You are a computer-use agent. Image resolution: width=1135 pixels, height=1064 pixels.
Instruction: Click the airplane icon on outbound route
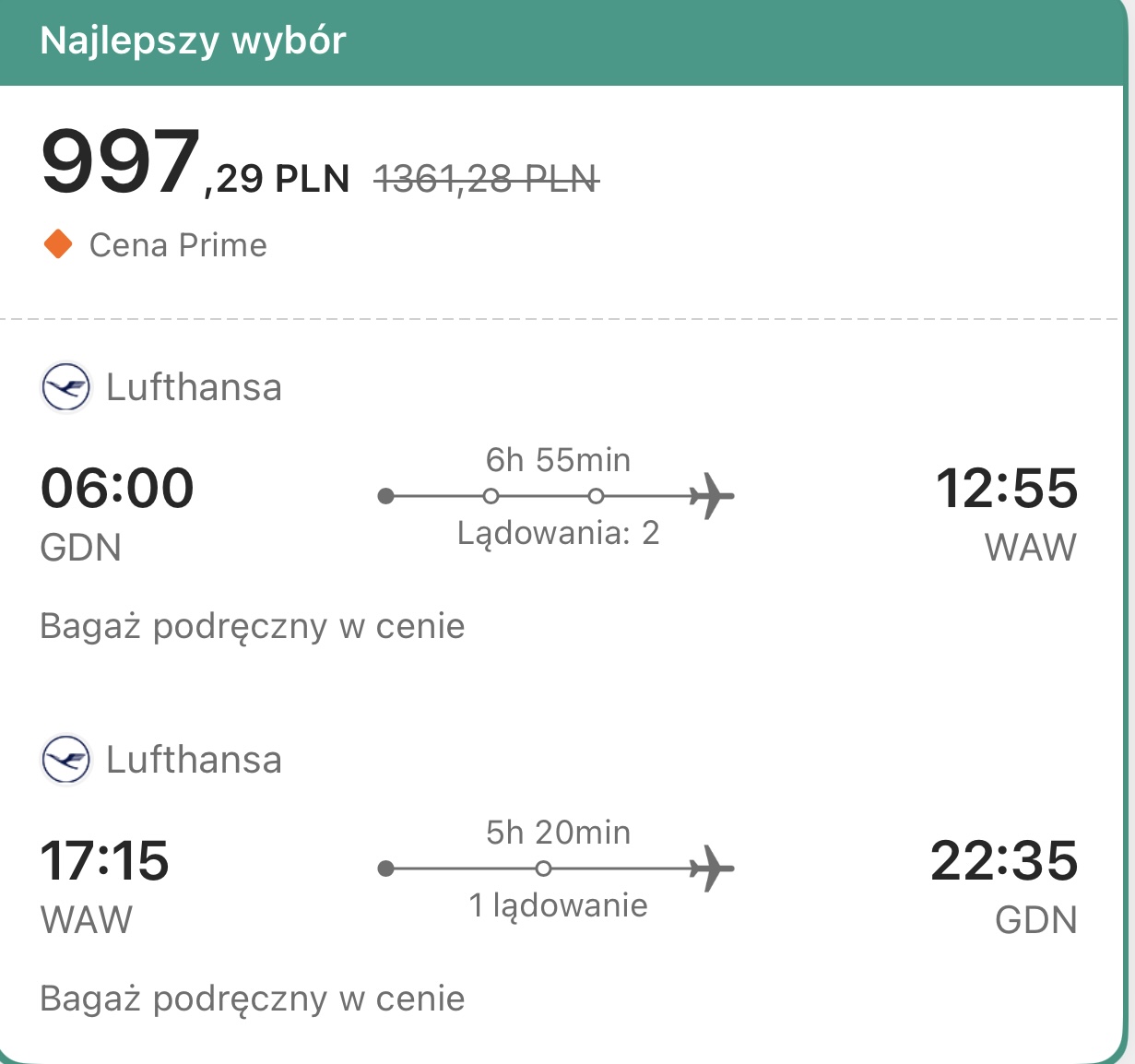pos(712,496)
